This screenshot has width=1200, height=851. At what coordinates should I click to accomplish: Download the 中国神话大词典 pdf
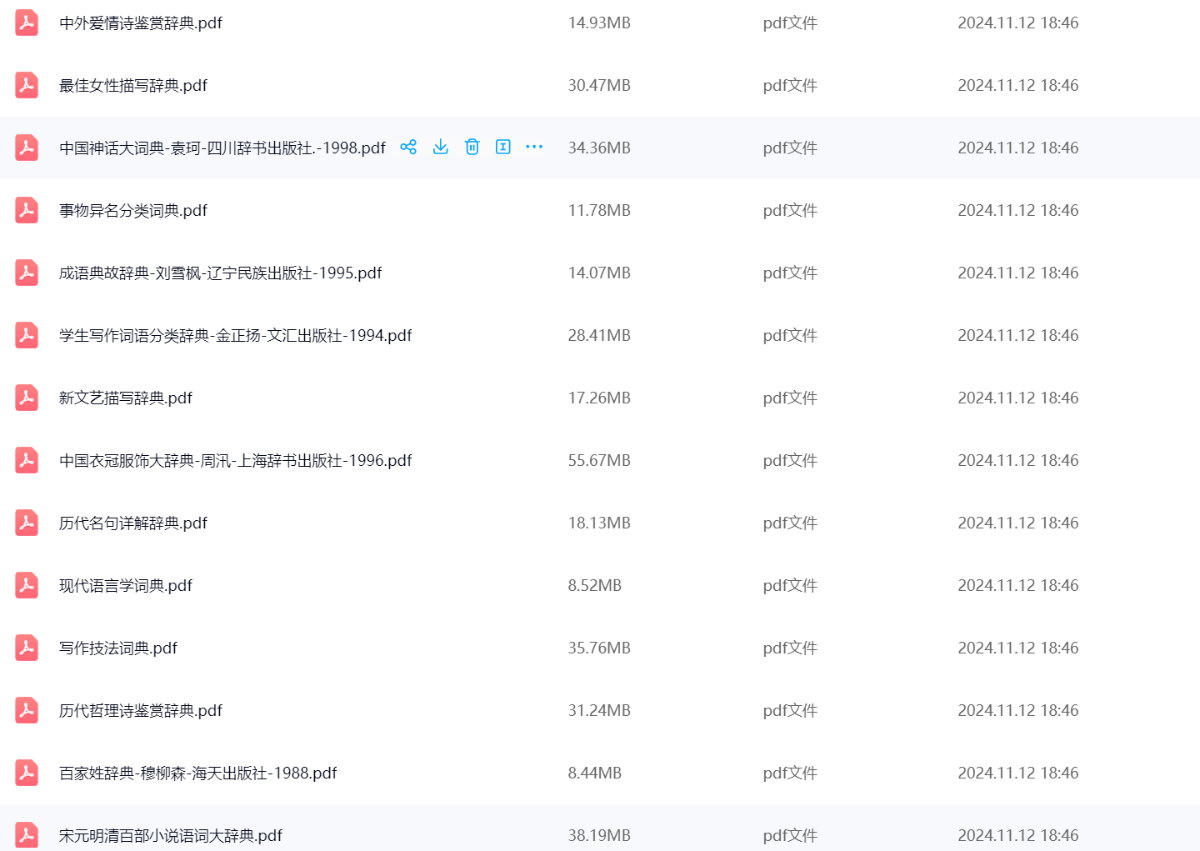pyautogui.click(x=440, y=147)
